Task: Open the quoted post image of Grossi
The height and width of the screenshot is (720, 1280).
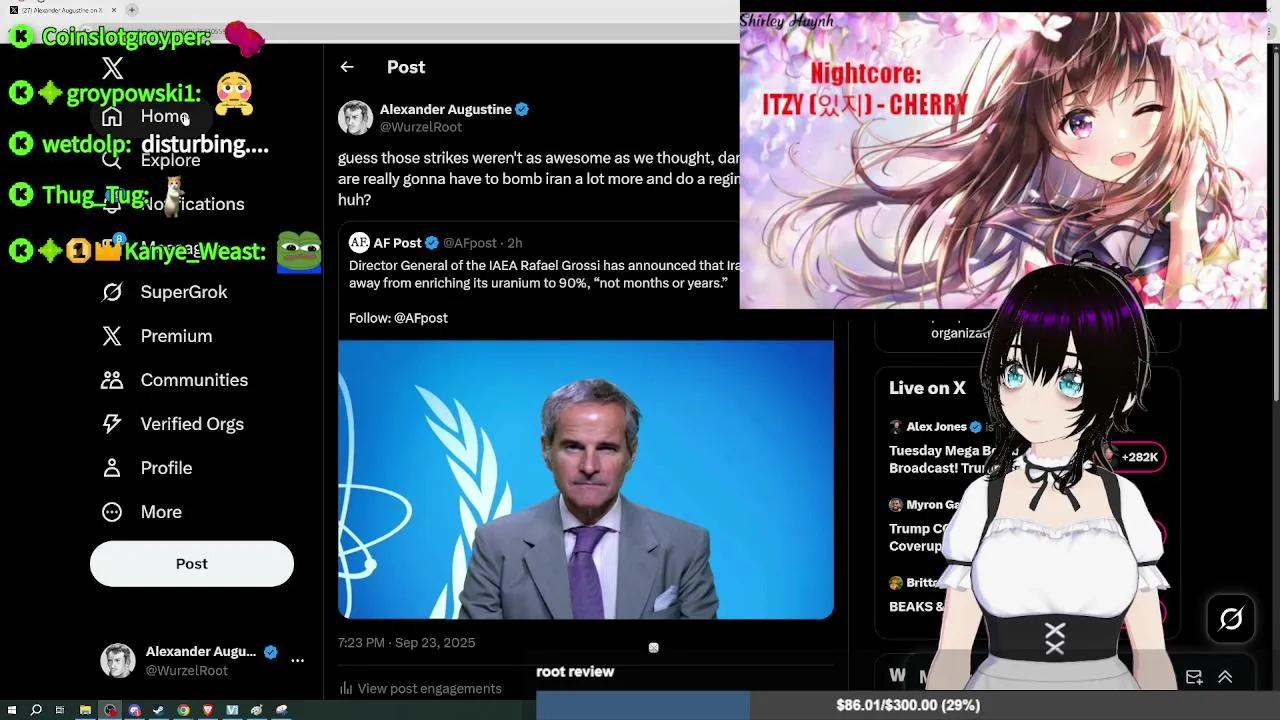Action: pos(586,480)
